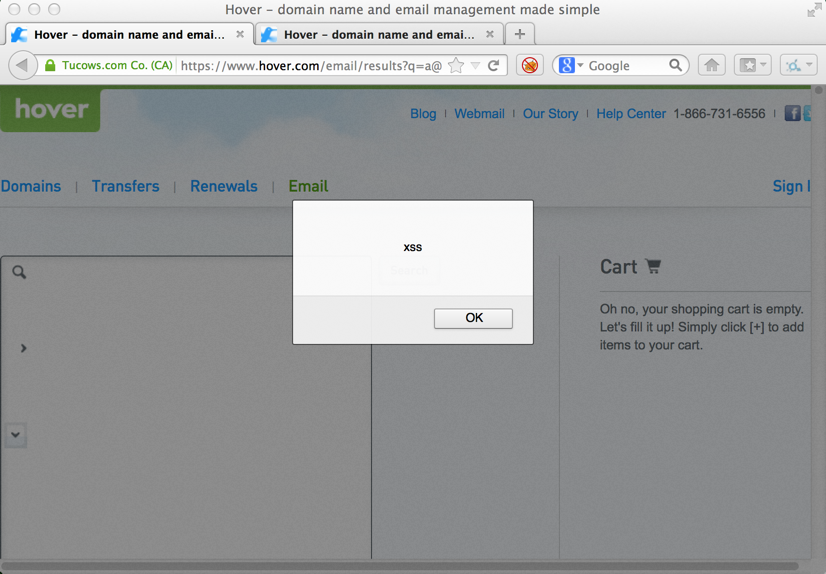Open a new tab with the plus button
Image resolution: width=826 pixels, height=574 pixels.
pos(519,34)
